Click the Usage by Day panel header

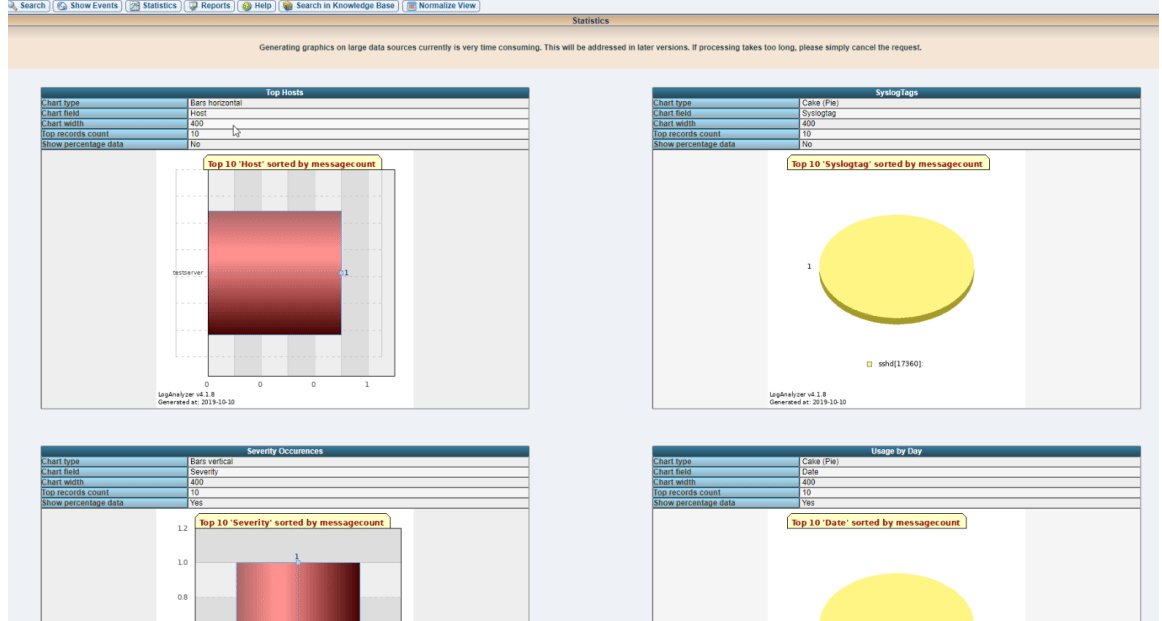896,451
